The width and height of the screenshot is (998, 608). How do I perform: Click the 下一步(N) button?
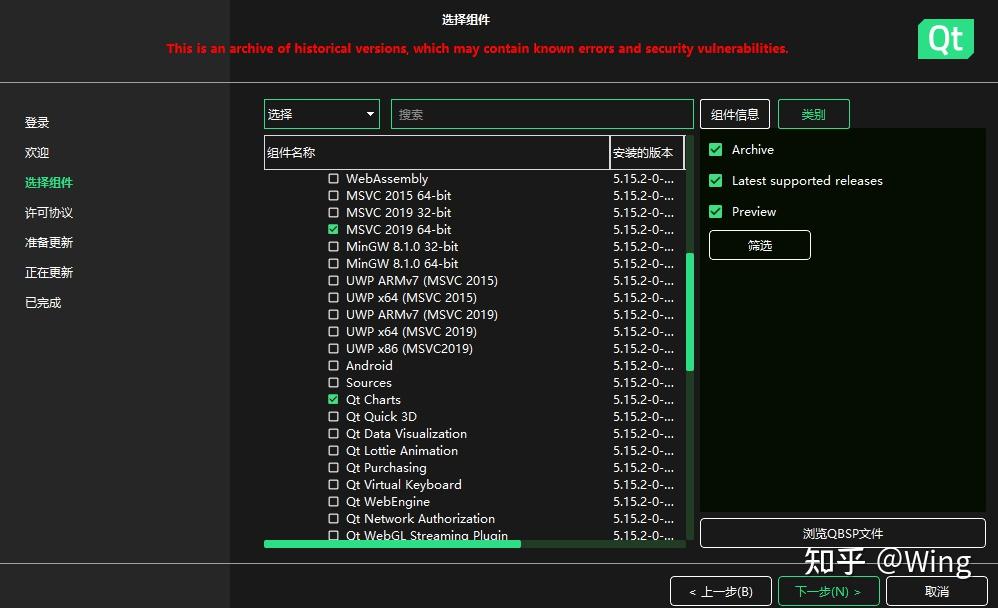(828, 591)
